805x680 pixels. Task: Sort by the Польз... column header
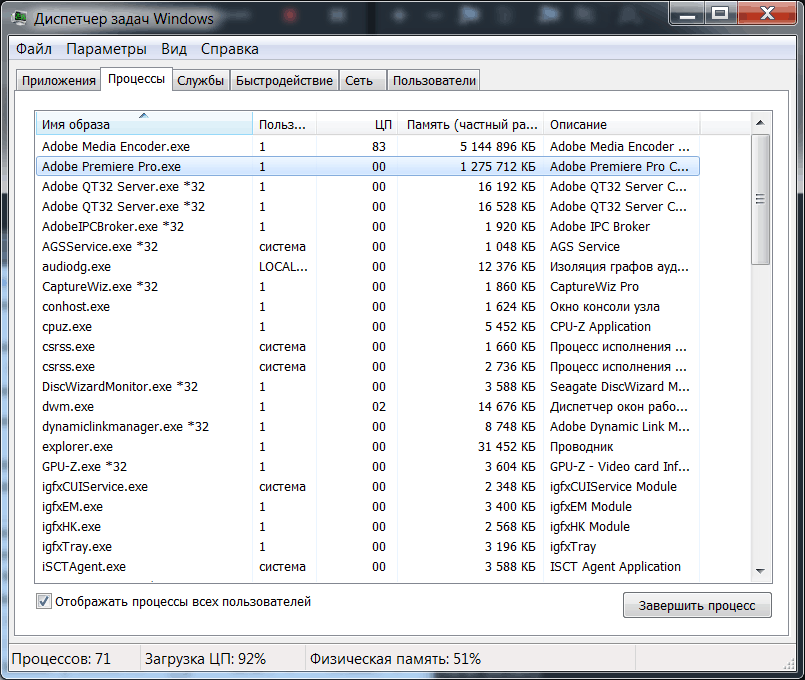pos(284,124)
